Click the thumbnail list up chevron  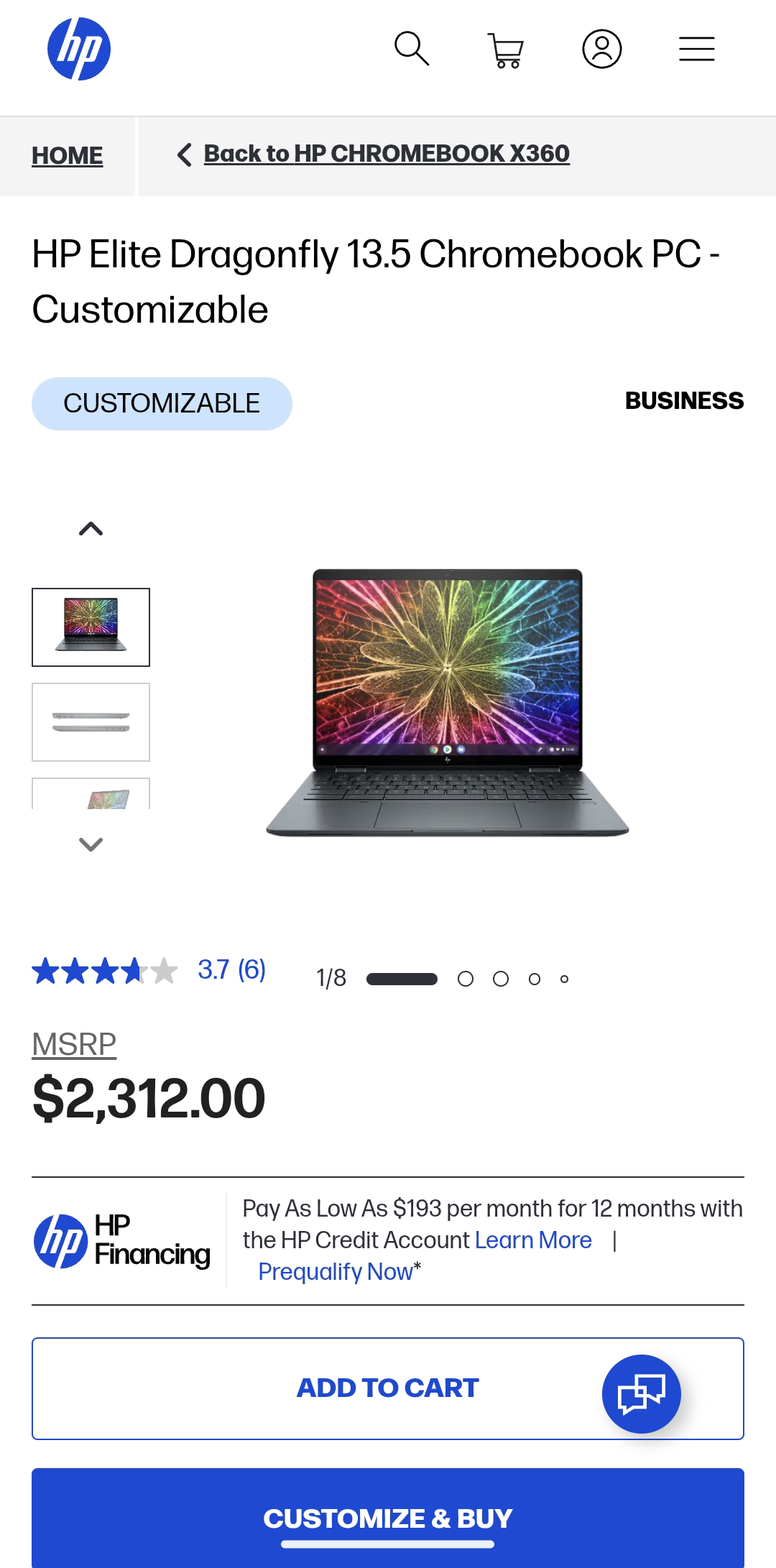pos(91,529)
